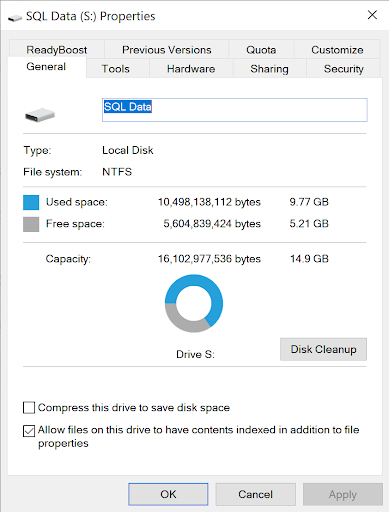Viewport: 389px width, 512px height.
Task: Click the gray Free space swatch
Action: click(31, 224)
